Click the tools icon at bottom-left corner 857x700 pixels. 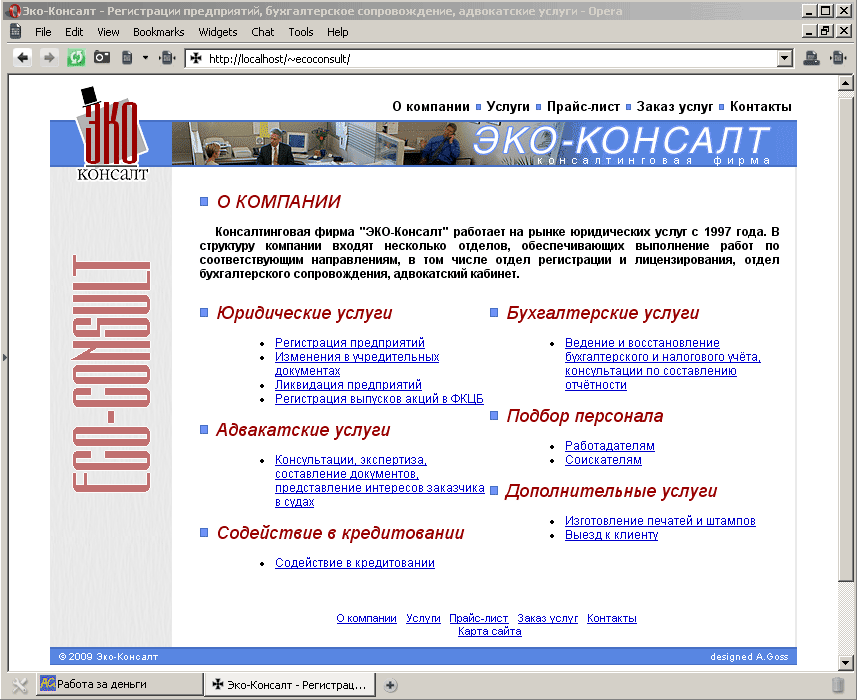(19, 684)
